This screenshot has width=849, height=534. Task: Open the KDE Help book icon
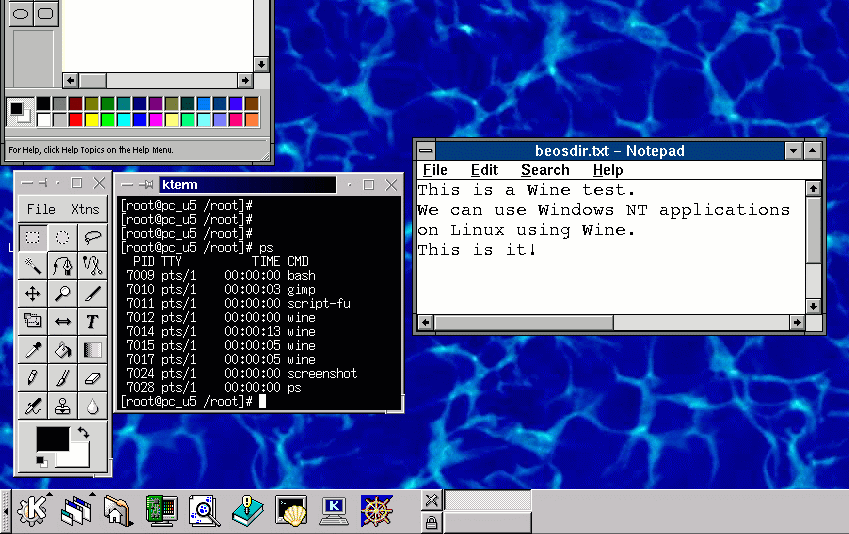[x=247, y=510]
